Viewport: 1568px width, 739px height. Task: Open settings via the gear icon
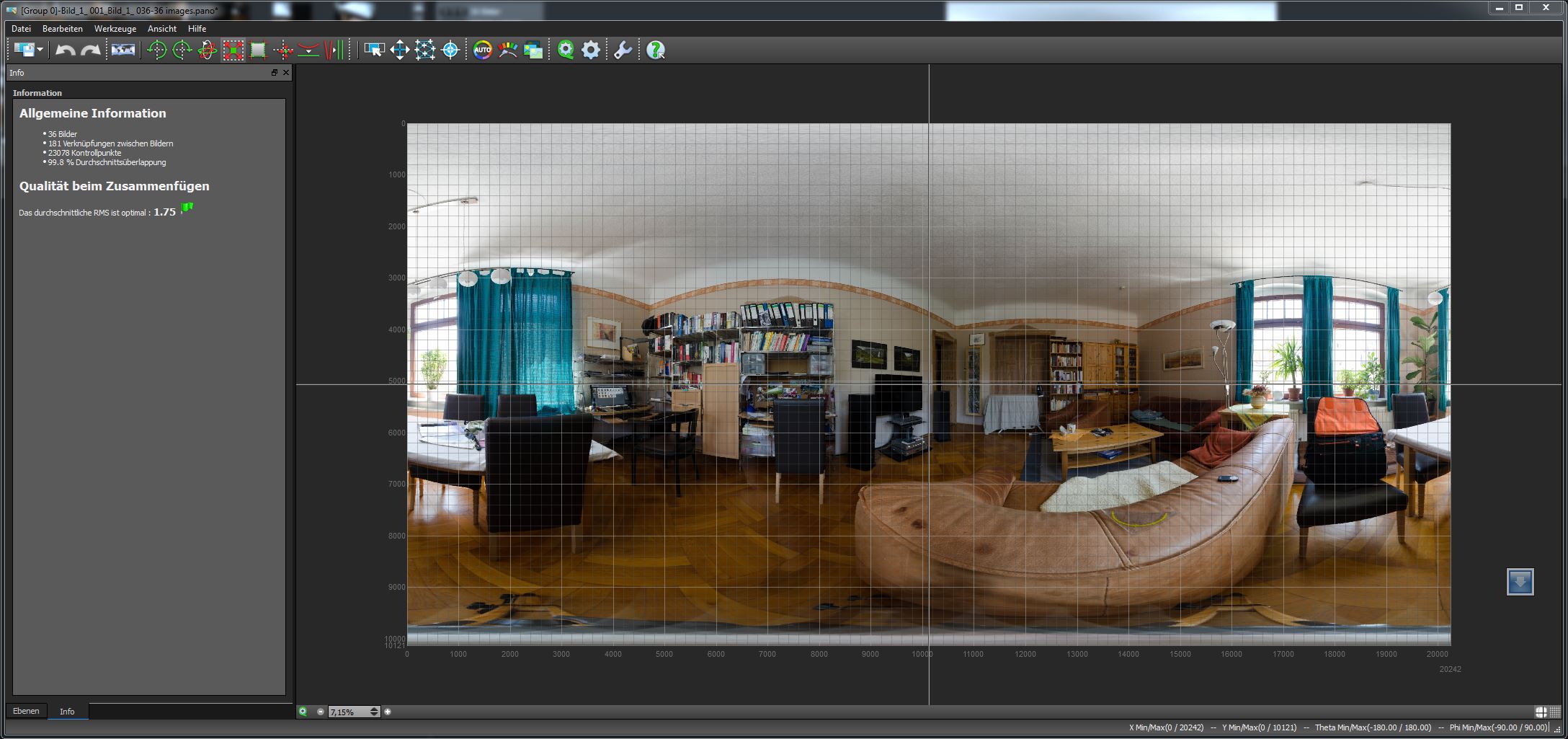(591, 50)
